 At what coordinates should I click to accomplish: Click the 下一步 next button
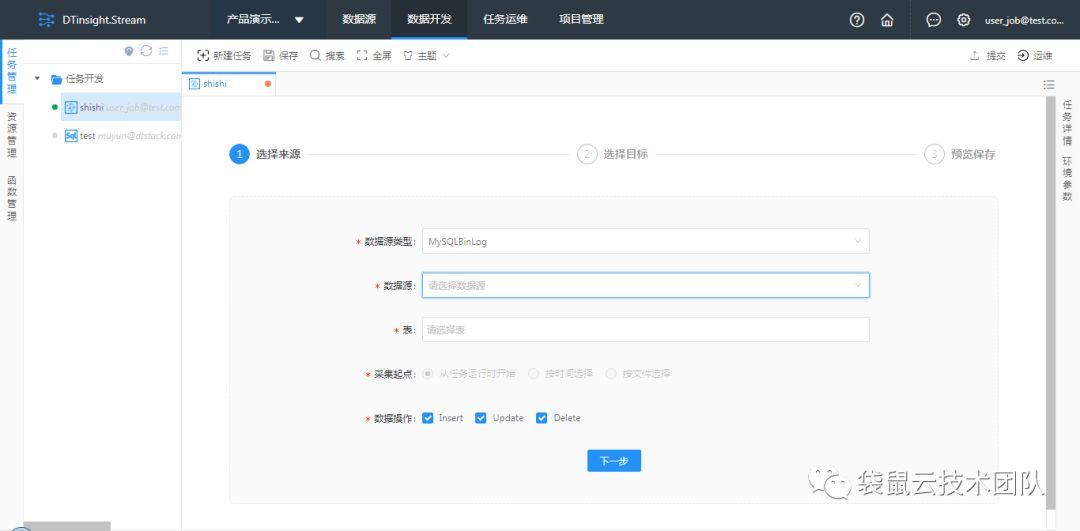tap(614, 461)
